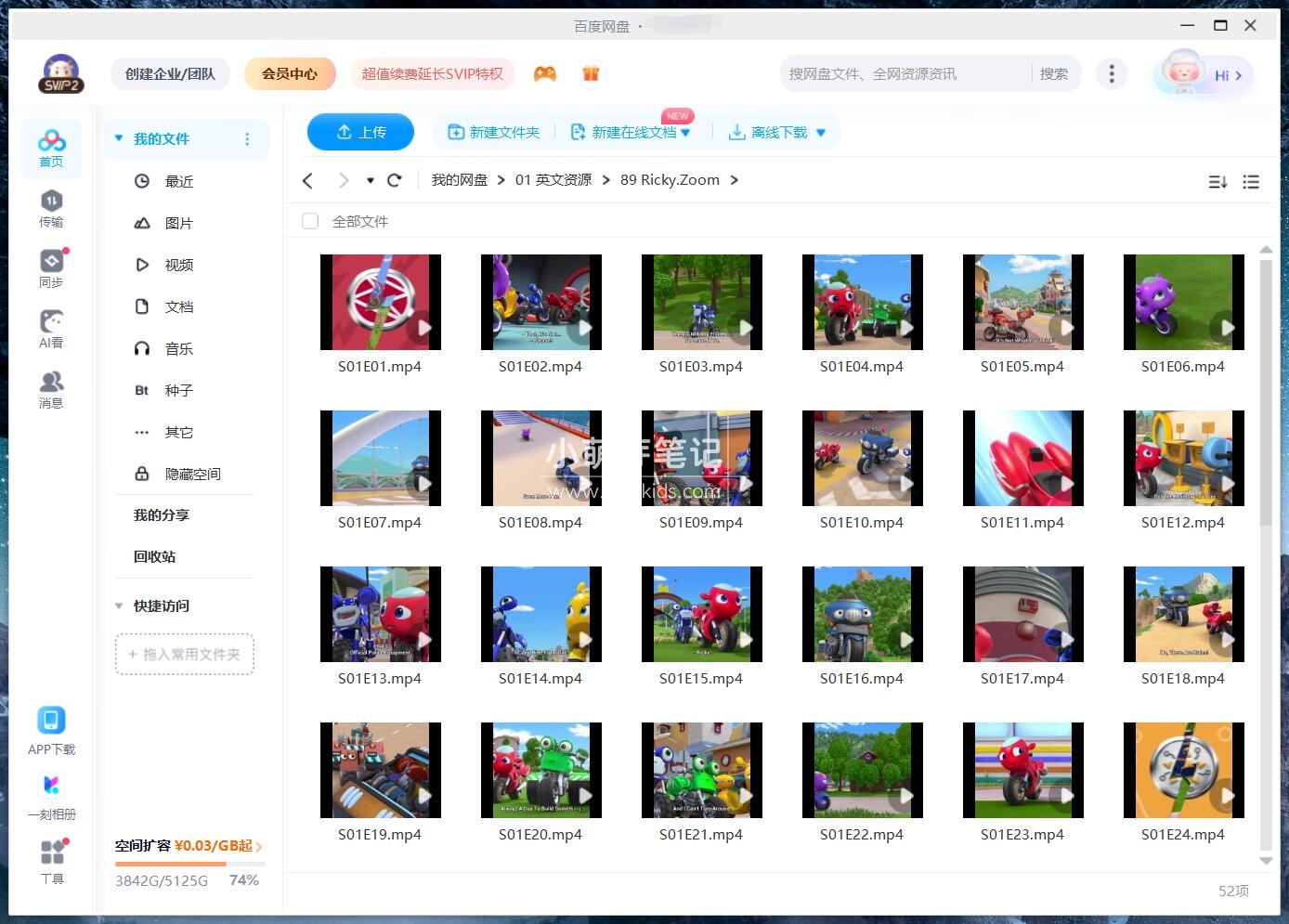
Task: Open the 离线下载 dropdown menu
Action: pos(820,132)
